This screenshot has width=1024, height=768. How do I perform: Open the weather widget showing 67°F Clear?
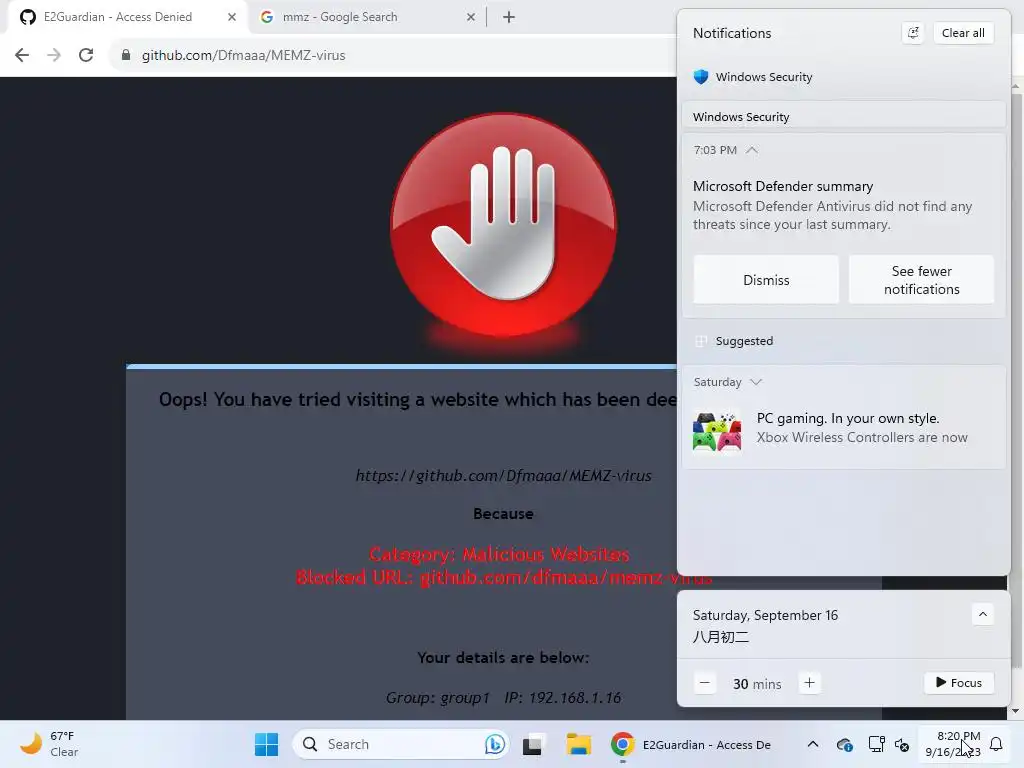pyautogui.click(x=48, y=744)
